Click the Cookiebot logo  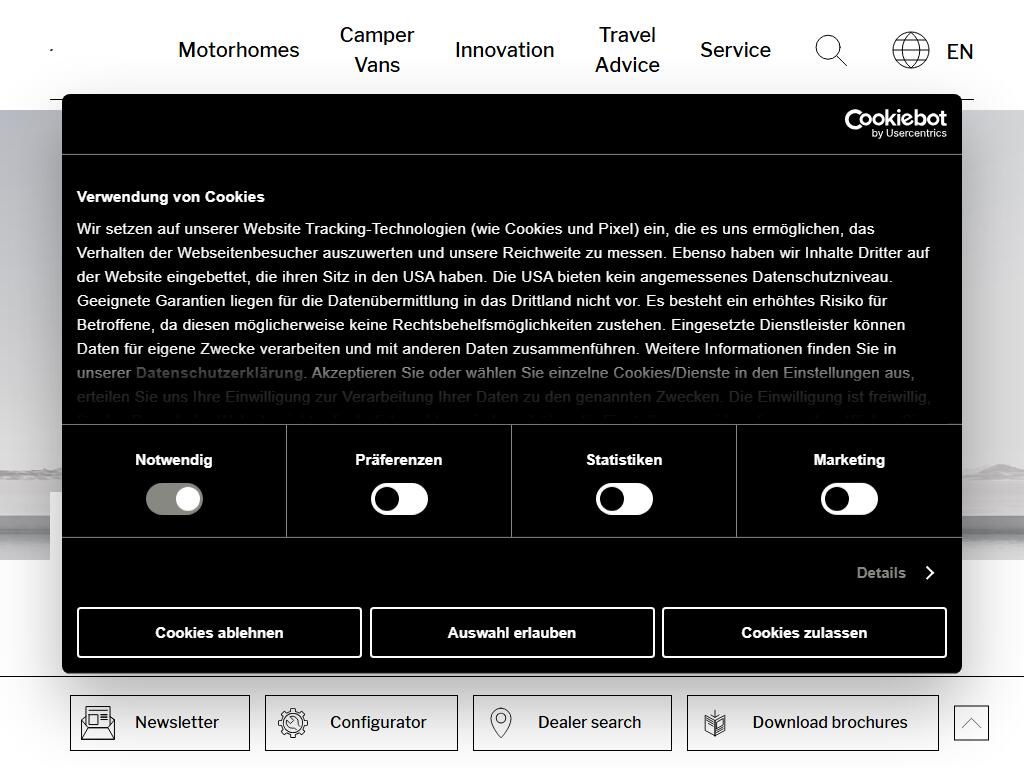tap(895, 123)
